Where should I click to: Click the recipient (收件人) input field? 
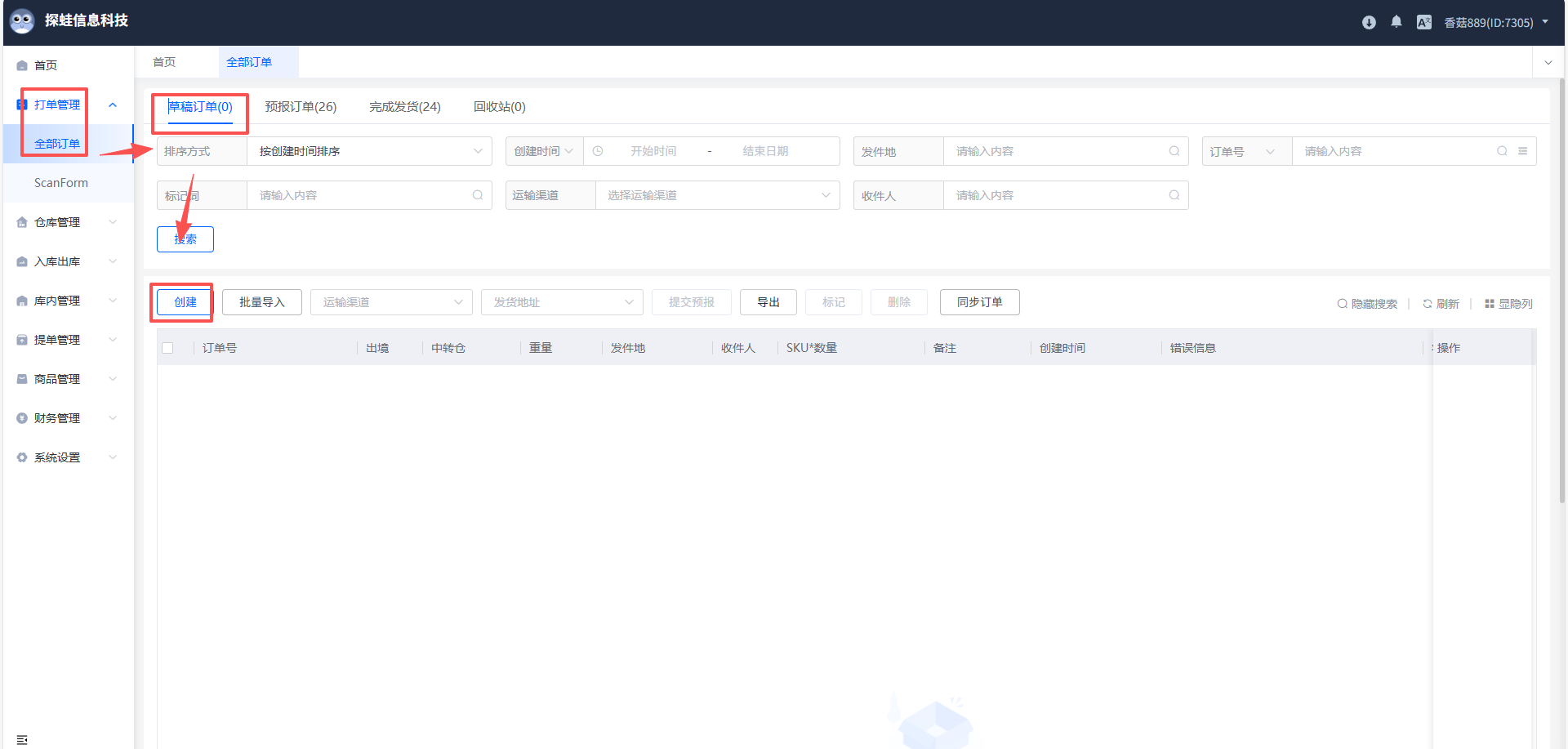pyautogui.click(x=1058, y=195)
